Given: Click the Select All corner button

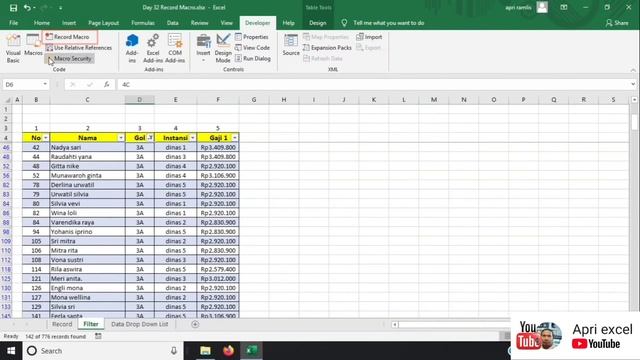Looking at the screenshot, I should (7, 100).
